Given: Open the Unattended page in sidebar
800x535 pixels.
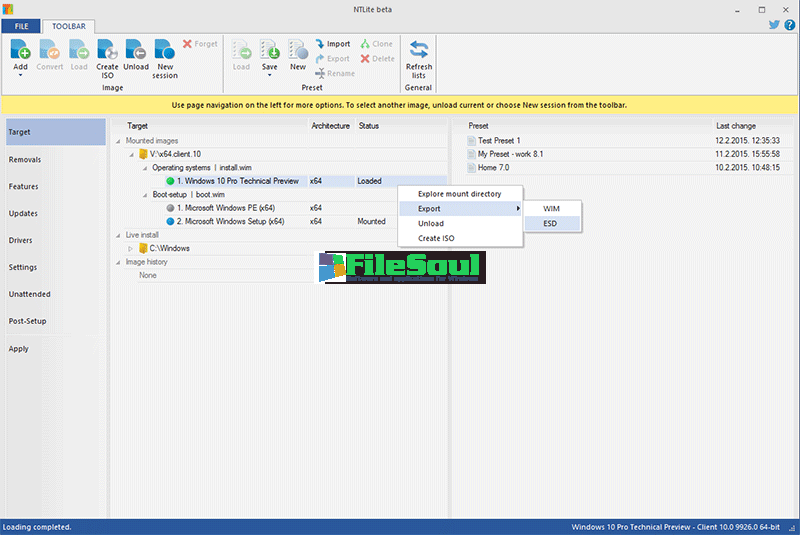Looking at the screenshot, I should (x=29, y=294).
